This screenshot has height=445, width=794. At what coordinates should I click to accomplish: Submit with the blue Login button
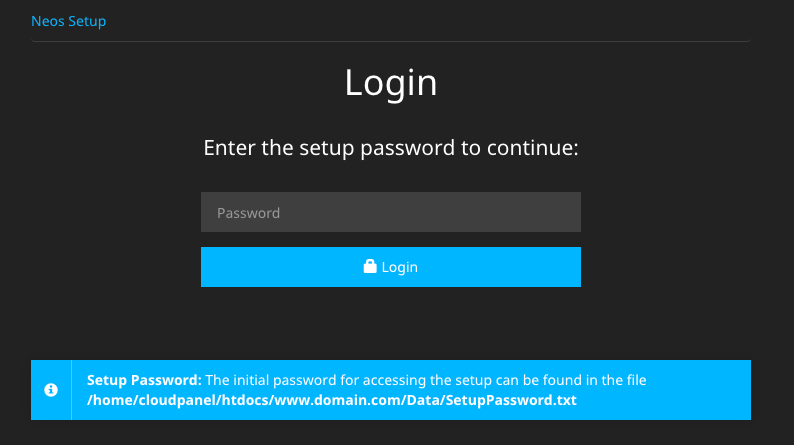tap(390, 267)
